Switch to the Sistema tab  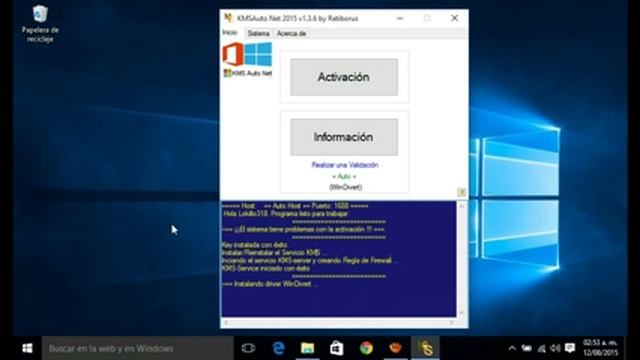[x=258, y=33]
